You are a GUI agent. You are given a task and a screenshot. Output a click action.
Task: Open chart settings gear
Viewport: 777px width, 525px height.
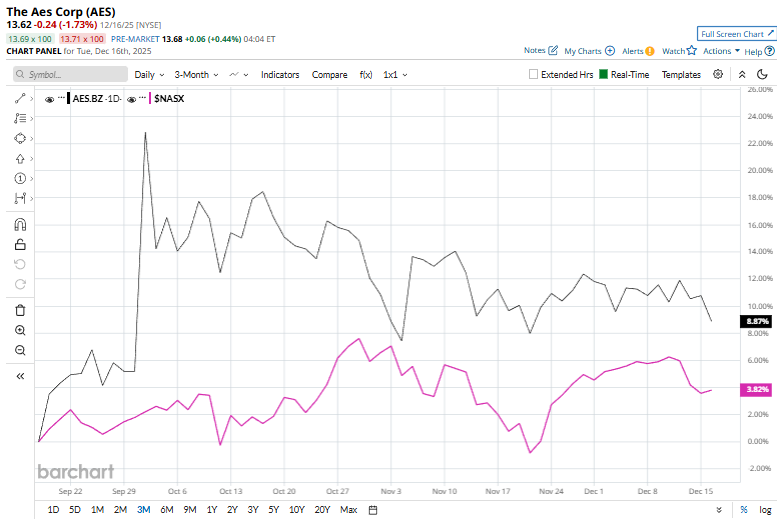(718, 74)
